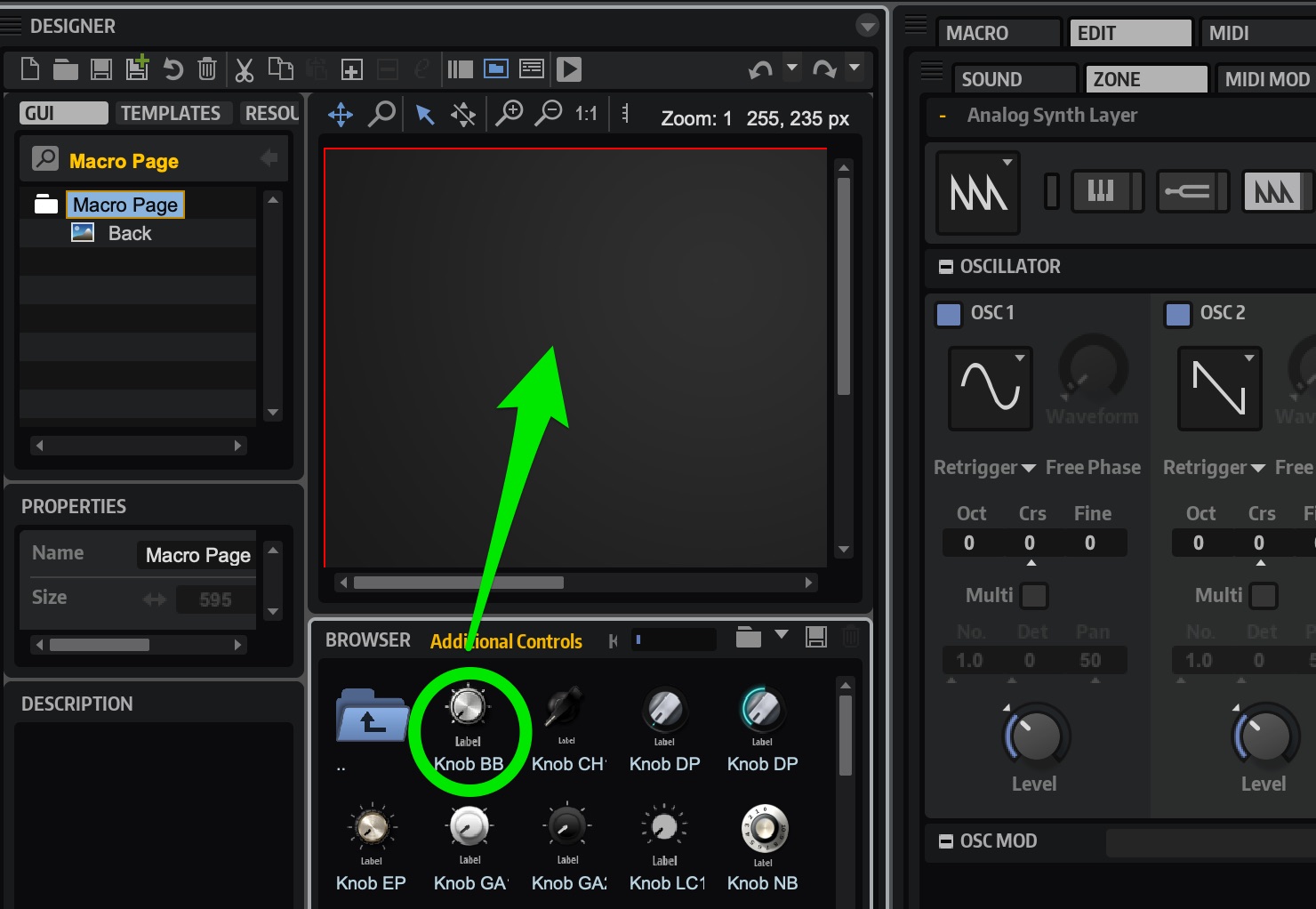Click the Save icon in Designer toolbar
Viewport: 1316px width, 909px height.
point(101,68)
